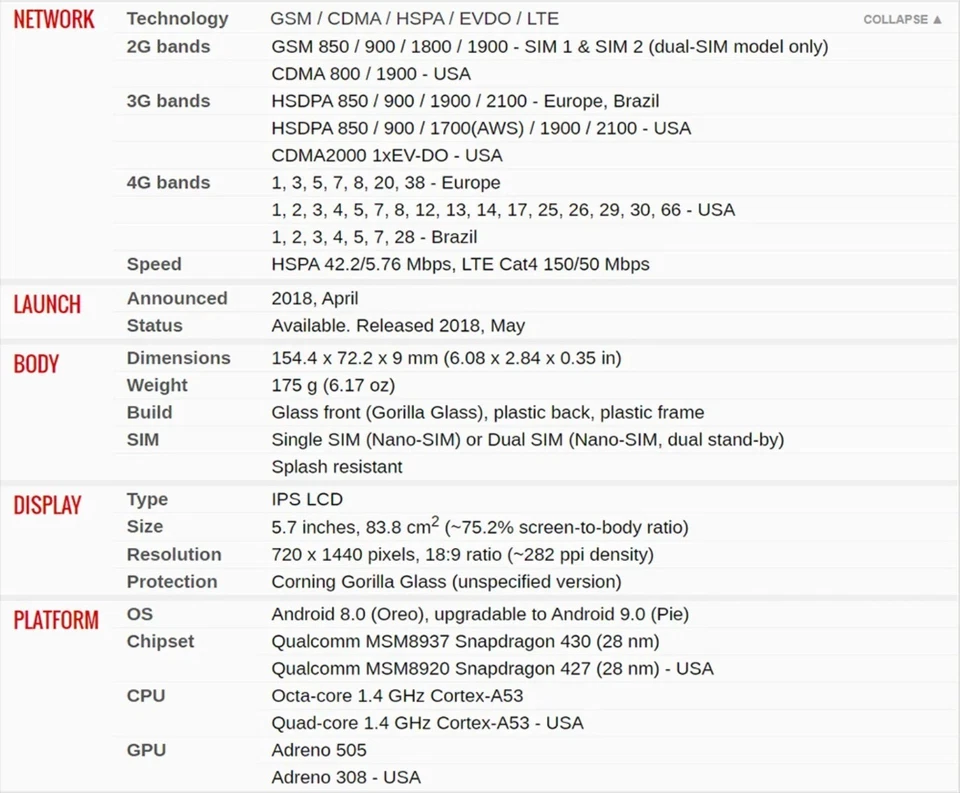
Task: Open the Protection label link
Action: click(x=172, y=581)
